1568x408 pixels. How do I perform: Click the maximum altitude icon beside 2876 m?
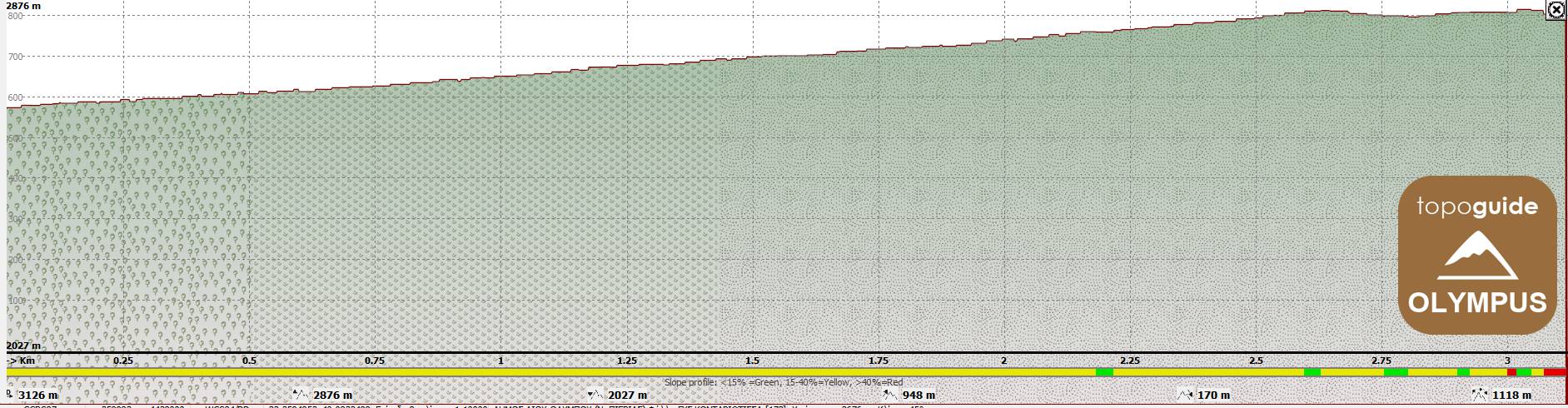pyautogui.click(x=301, y=395)
